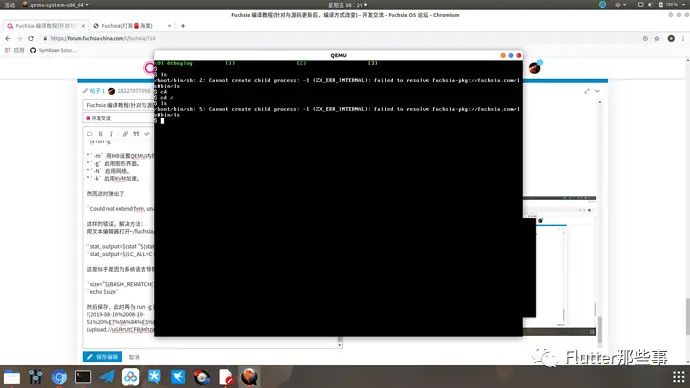Maximize the QEMU window
This screenshot has width=690, height=388.
pyautogui.click(x=511, y=55)
